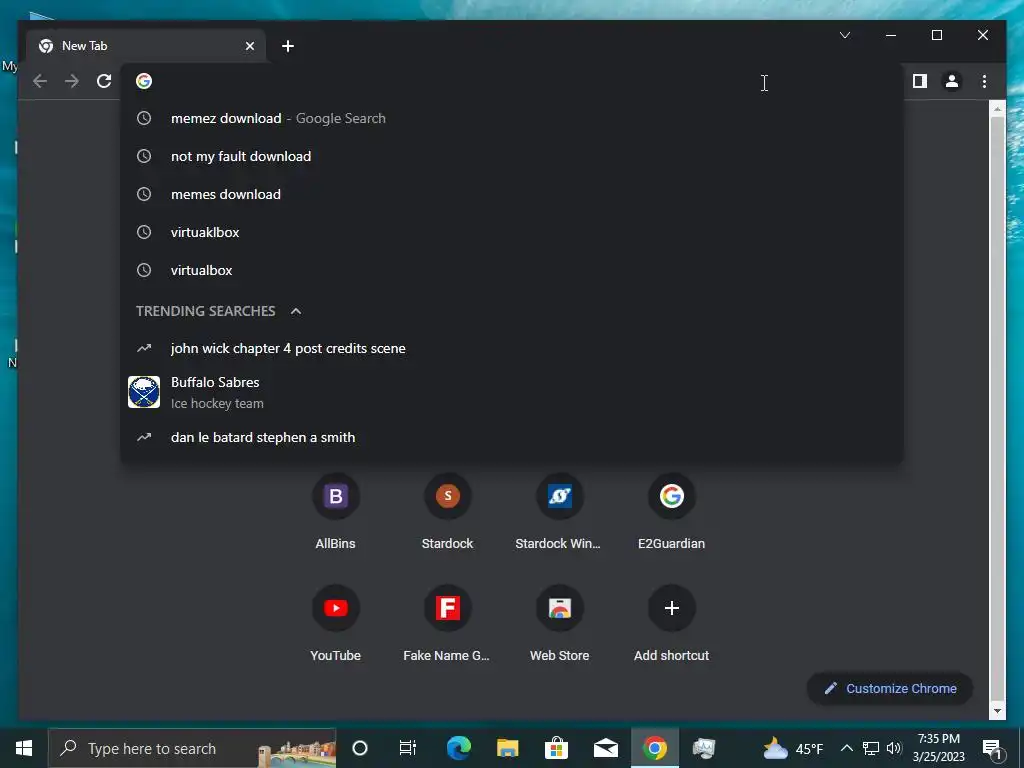The width and height of the screenshot is (1024, 768).
Task: Open File Explorer from taskbar
Action: [x=507, y=748]
